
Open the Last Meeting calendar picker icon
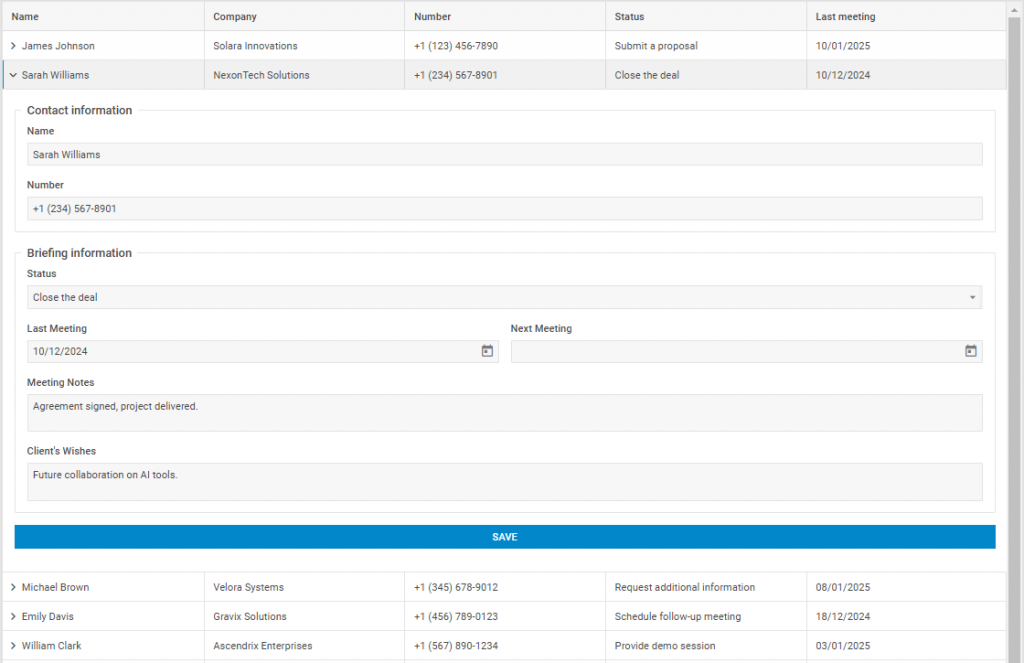pyautogui.click(x=487, y=351)
